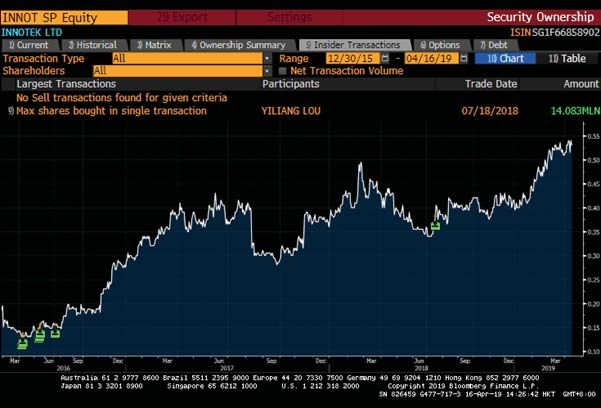The width and height of the screenshot is (601, 408).
Task: Edit the range end date 04/16/19
Action: pos(431,59)
